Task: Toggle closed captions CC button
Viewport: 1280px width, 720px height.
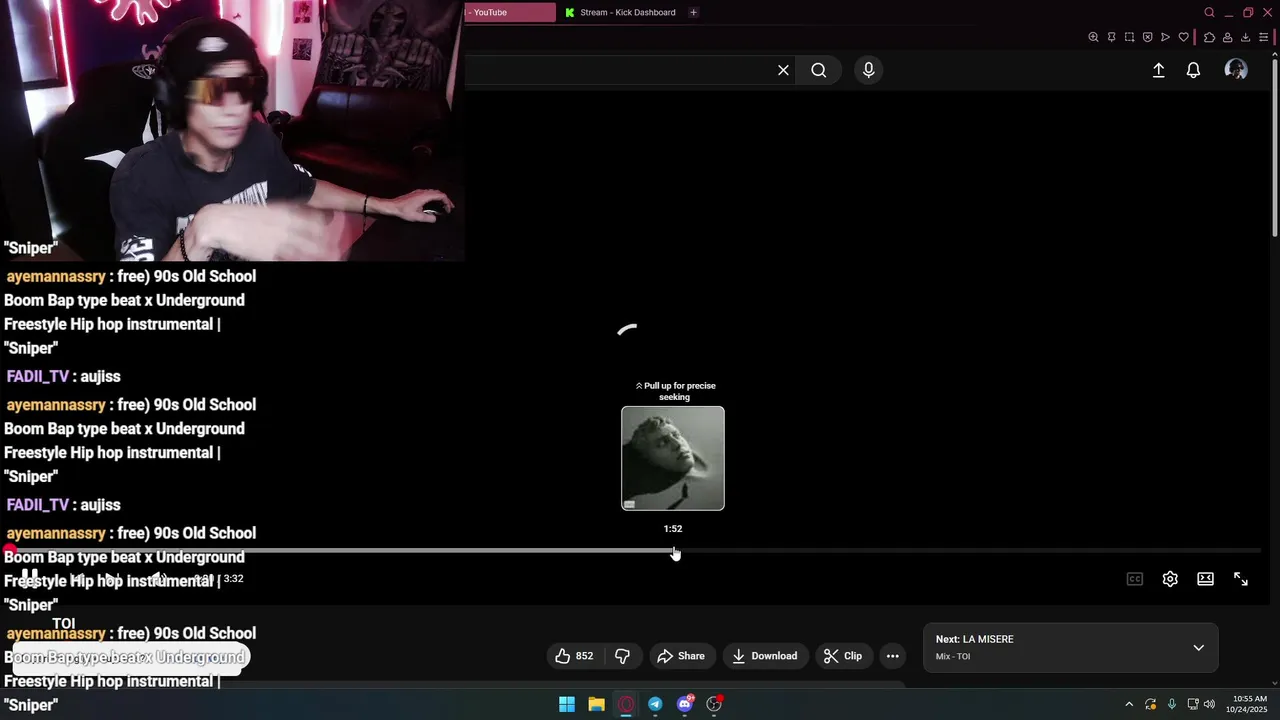Action: (x=1135, y=579)
